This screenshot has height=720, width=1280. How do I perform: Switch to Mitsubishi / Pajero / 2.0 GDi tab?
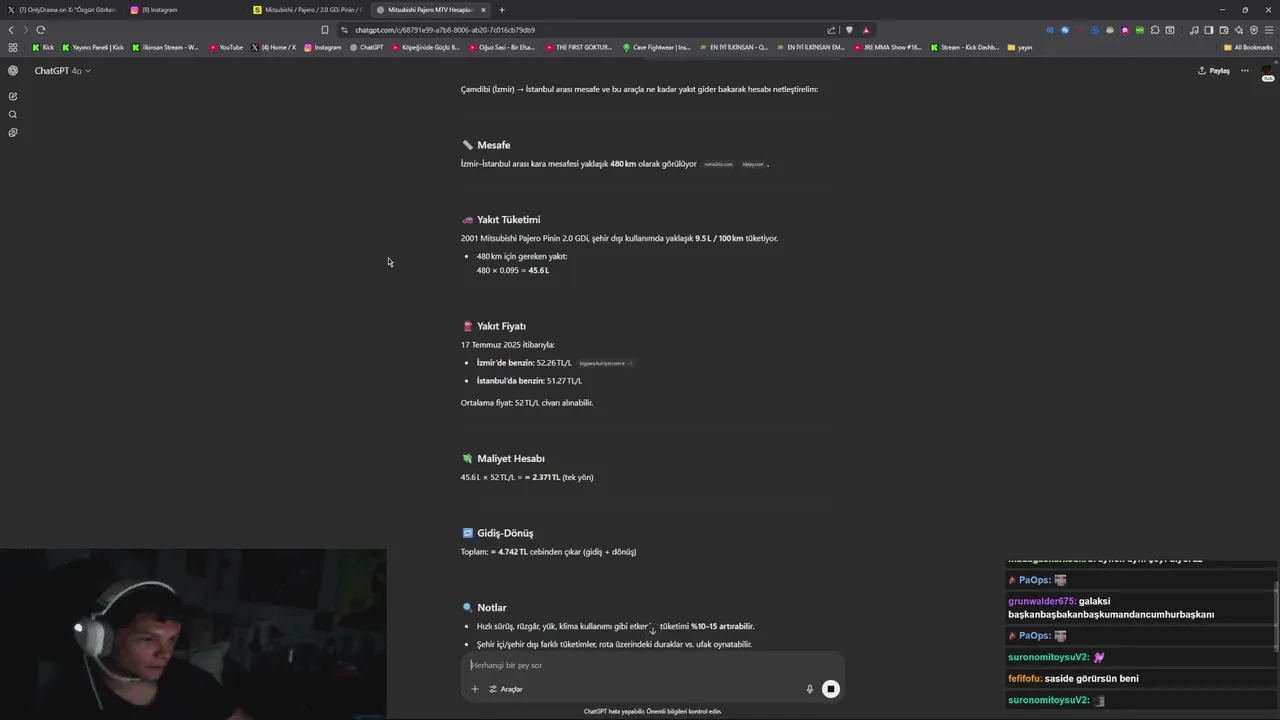[x=308, y=10]
